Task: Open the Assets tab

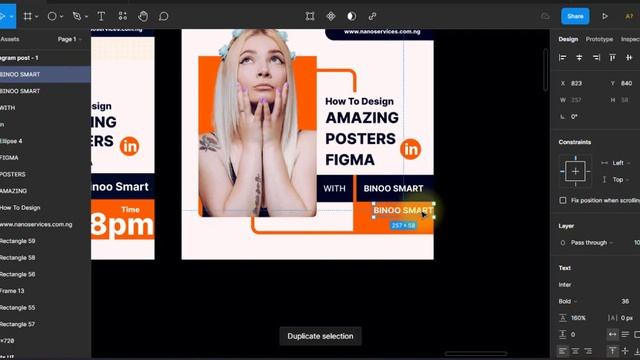Action: pos(10,39)
